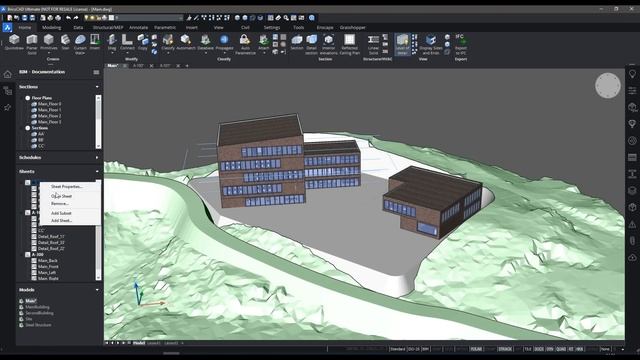
Task: Toggle the Level of Detail button
Action: point(402,44)
